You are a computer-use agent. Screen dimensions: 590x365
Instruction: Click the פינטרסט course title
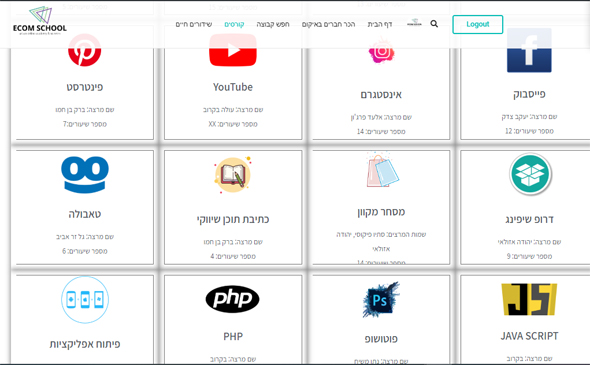coord(85,87)
